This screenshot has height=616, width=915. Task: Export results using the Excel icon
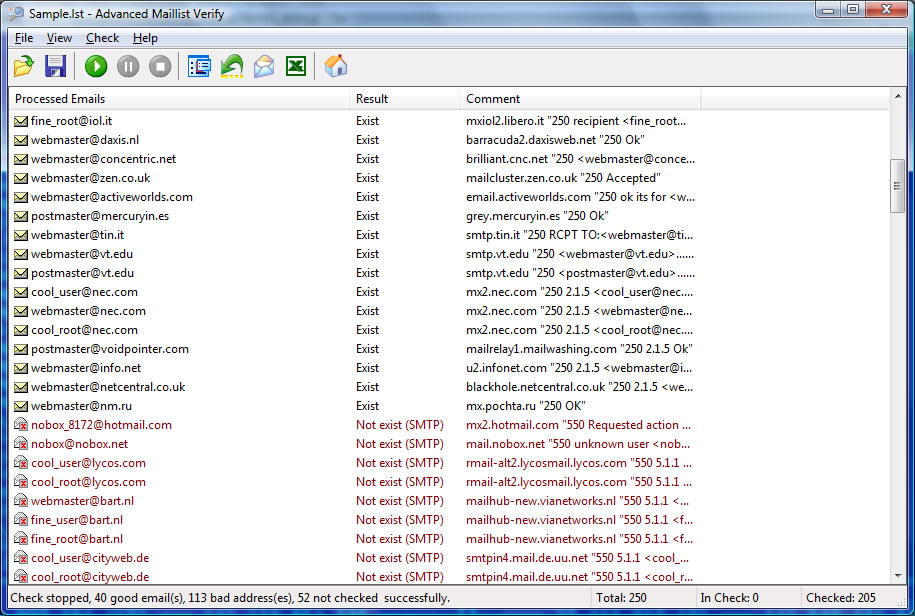(296, 67)
